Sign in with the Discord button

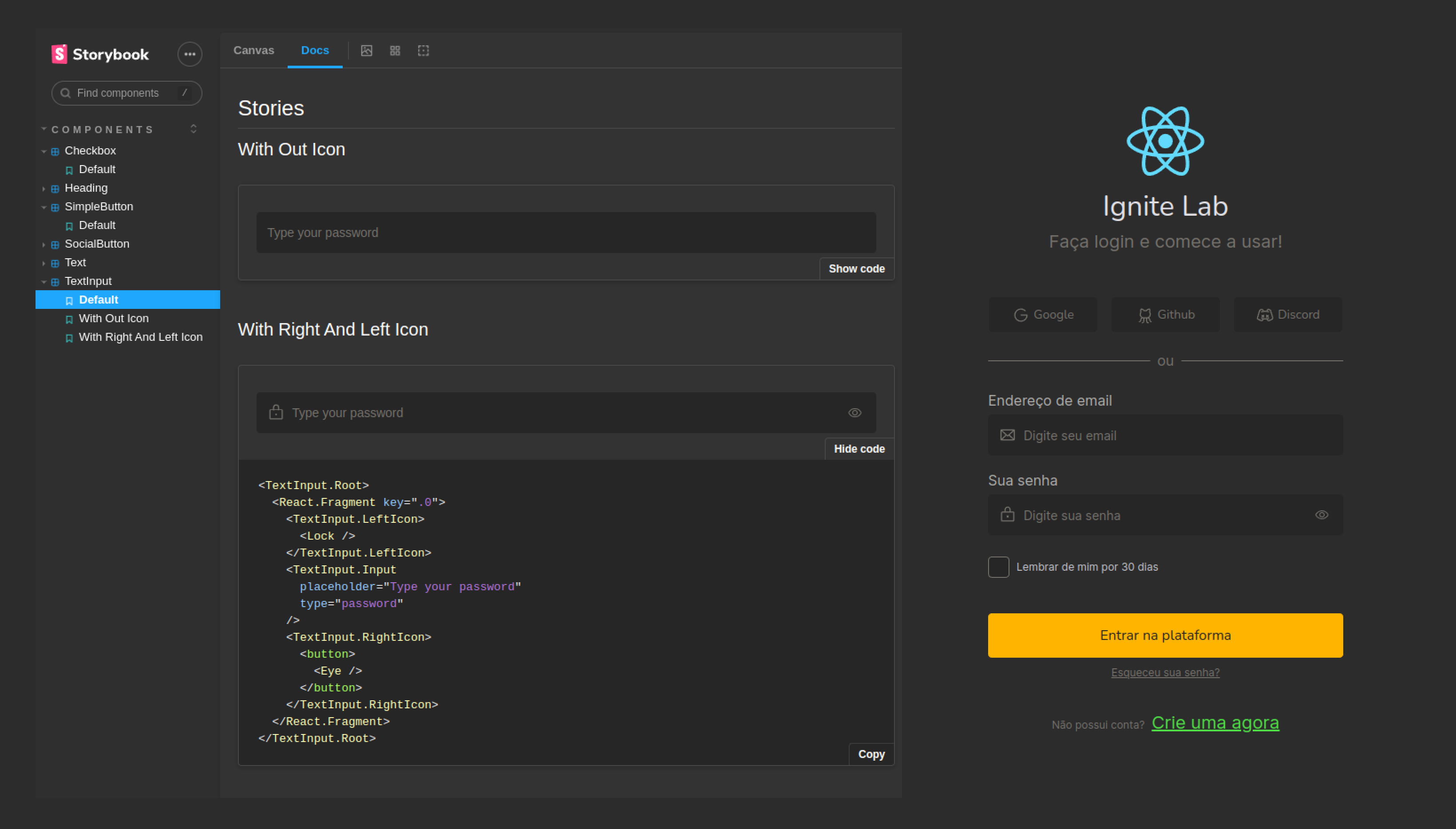[x=1287, y=314]
